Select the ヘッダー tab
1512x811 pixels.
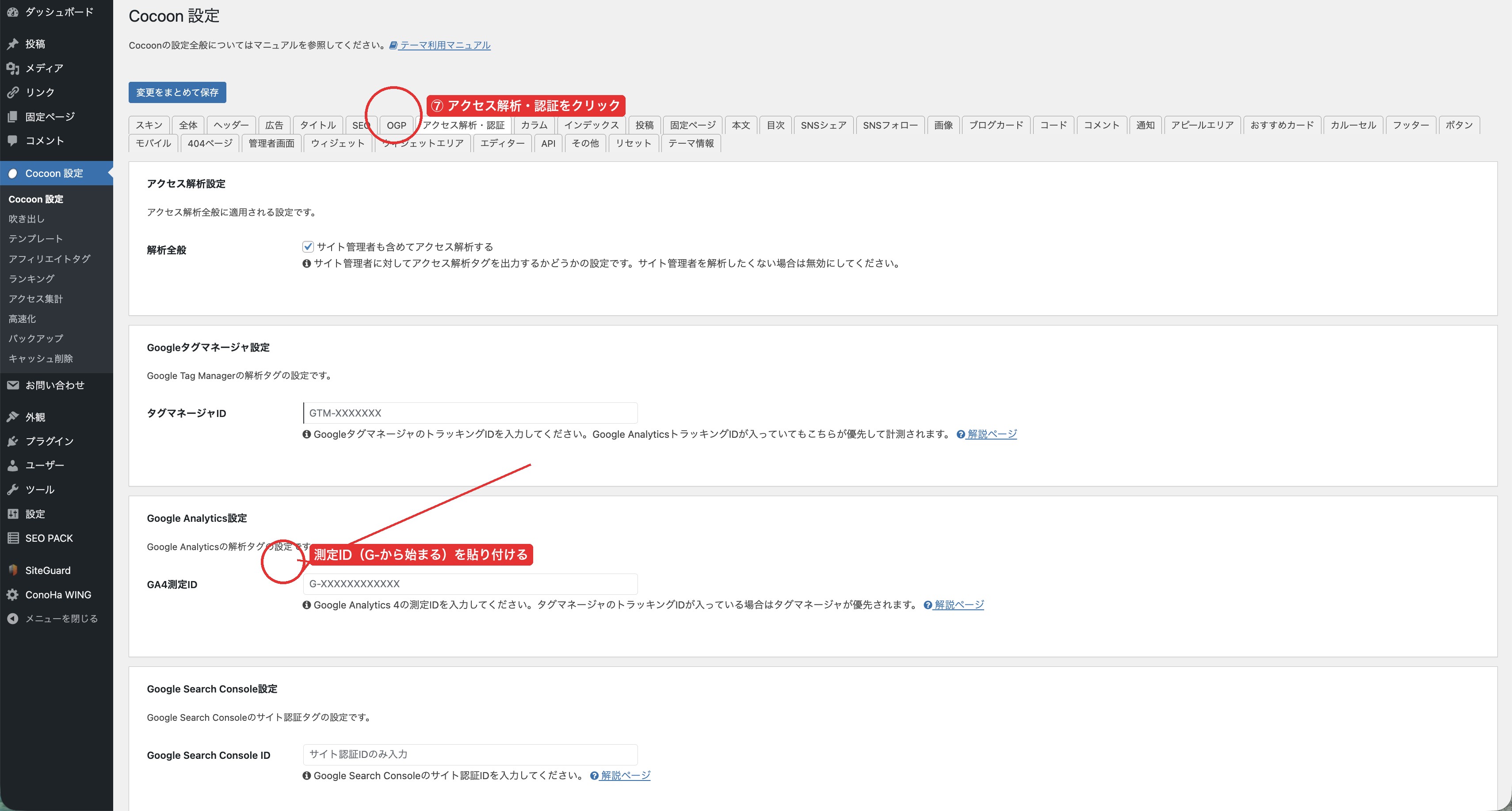[231, 125]
